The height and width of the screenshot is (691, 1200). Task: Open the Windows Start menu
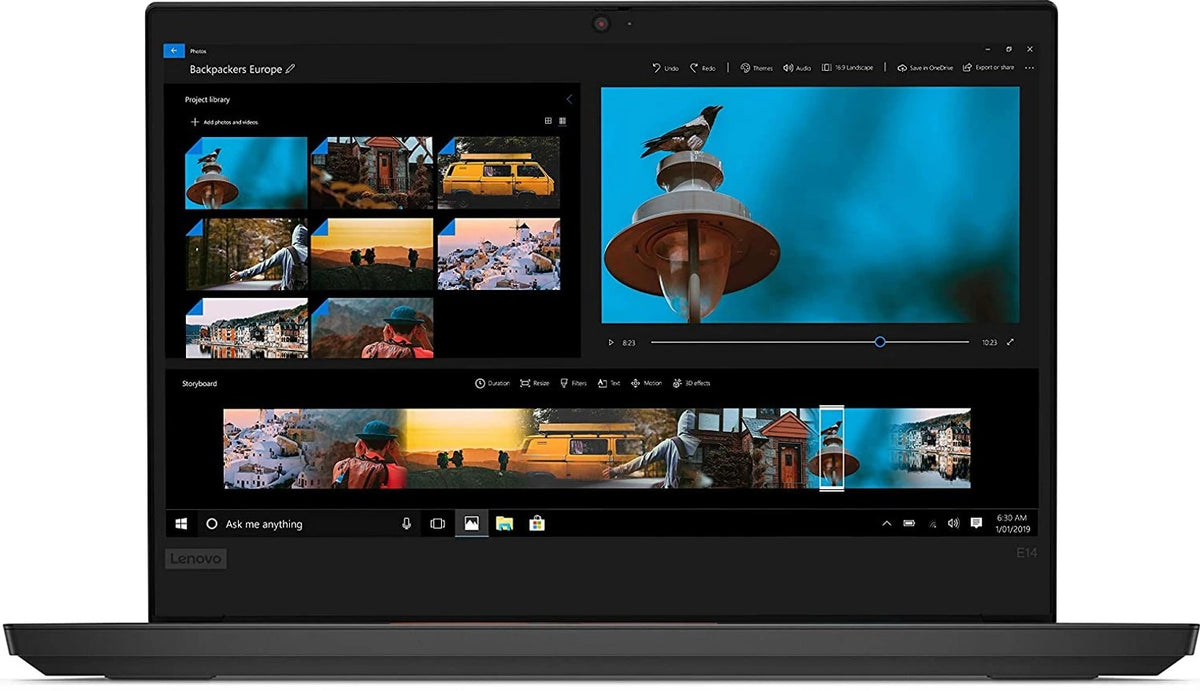(182, 523)
